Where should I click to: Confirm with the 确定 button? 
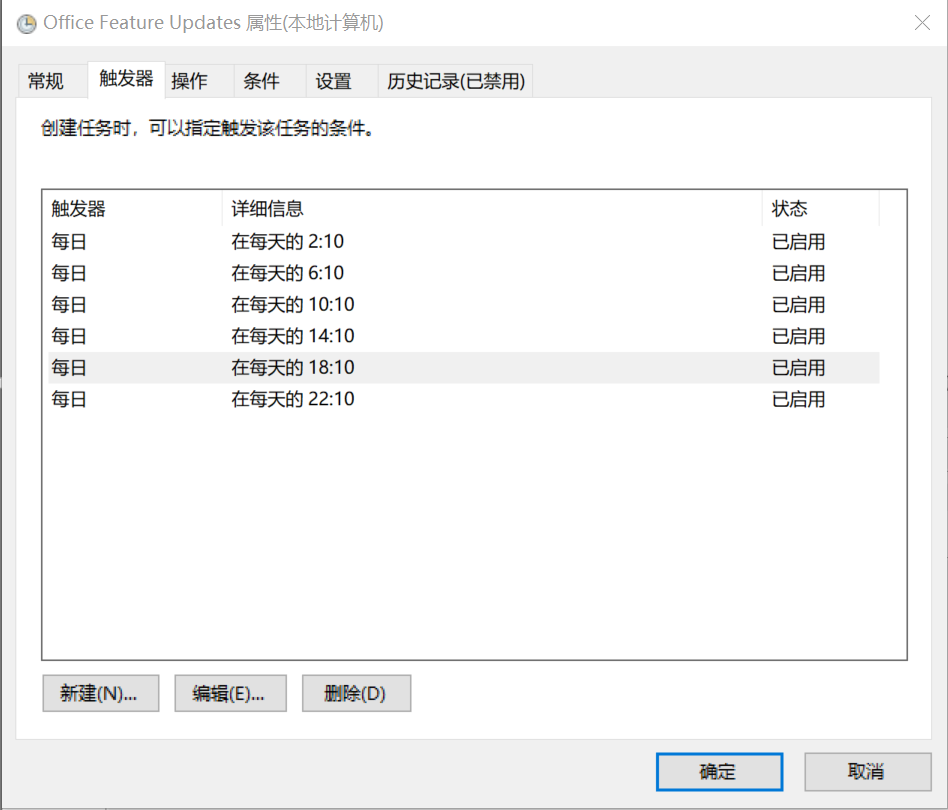[x=719, y=771]
